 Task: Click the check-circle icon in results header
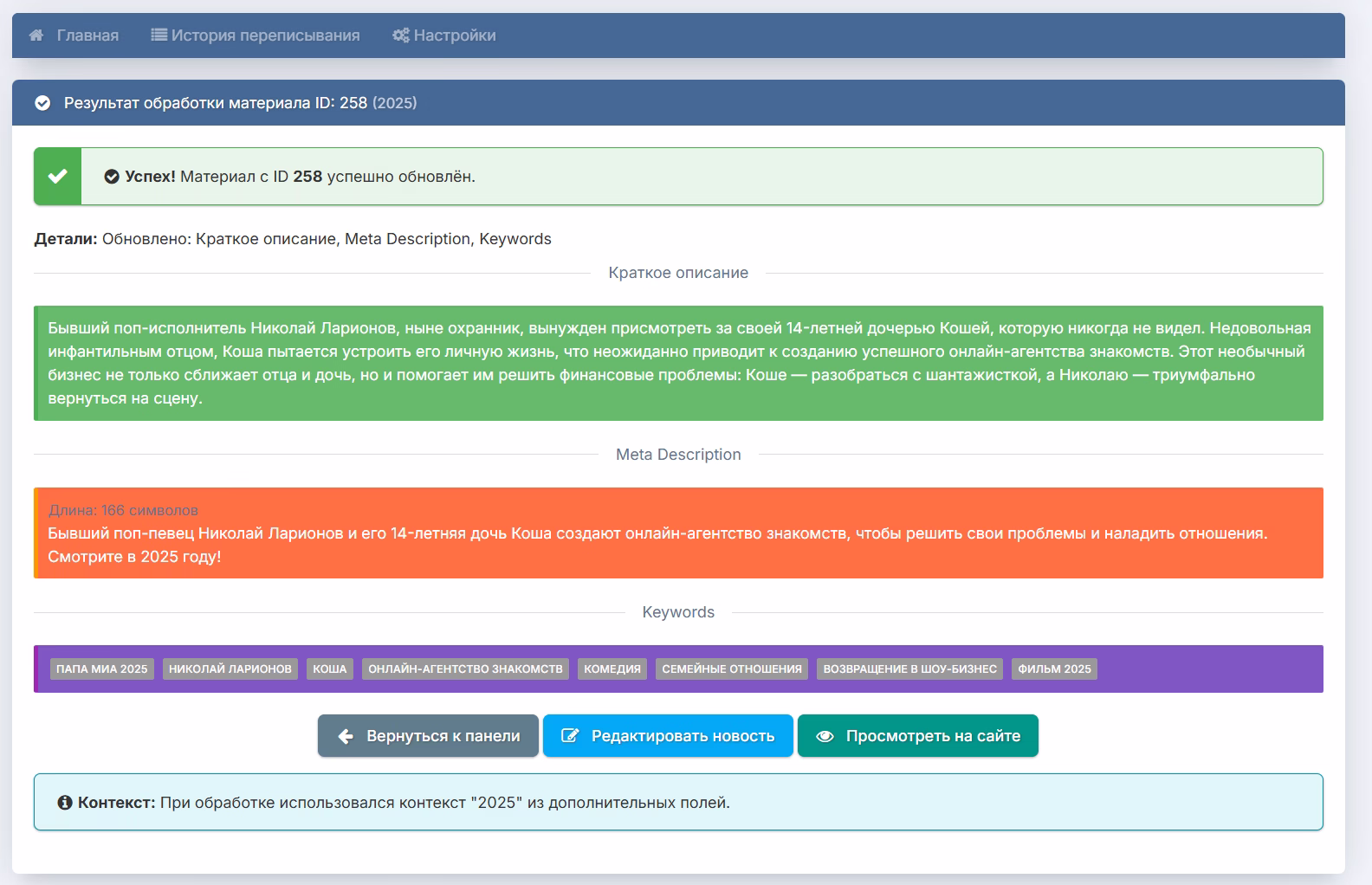pos(42,103)
